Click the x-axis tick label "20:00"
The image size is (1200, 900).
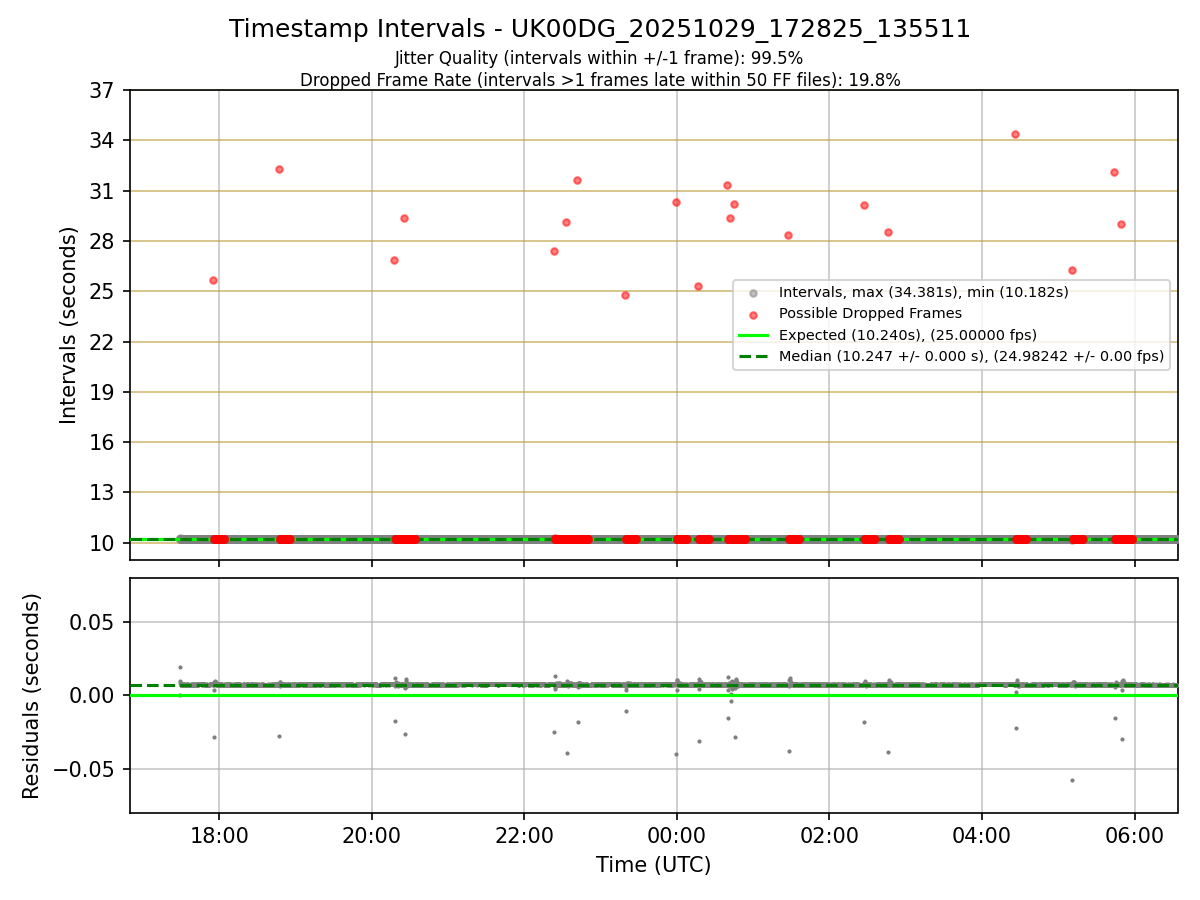click(372, 835)
